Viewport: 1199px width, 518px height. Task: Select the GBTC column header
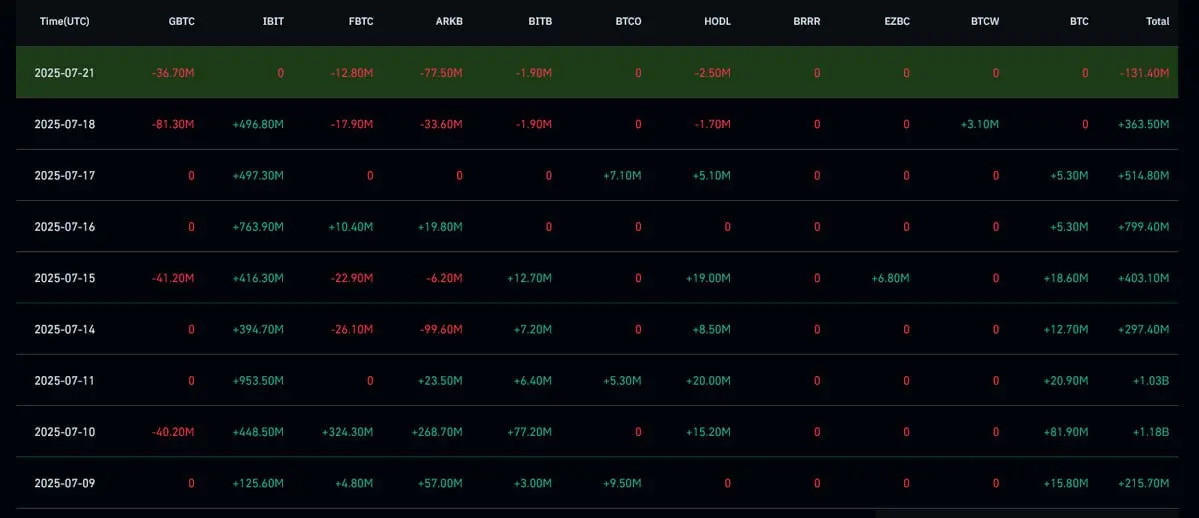point(181,21)
